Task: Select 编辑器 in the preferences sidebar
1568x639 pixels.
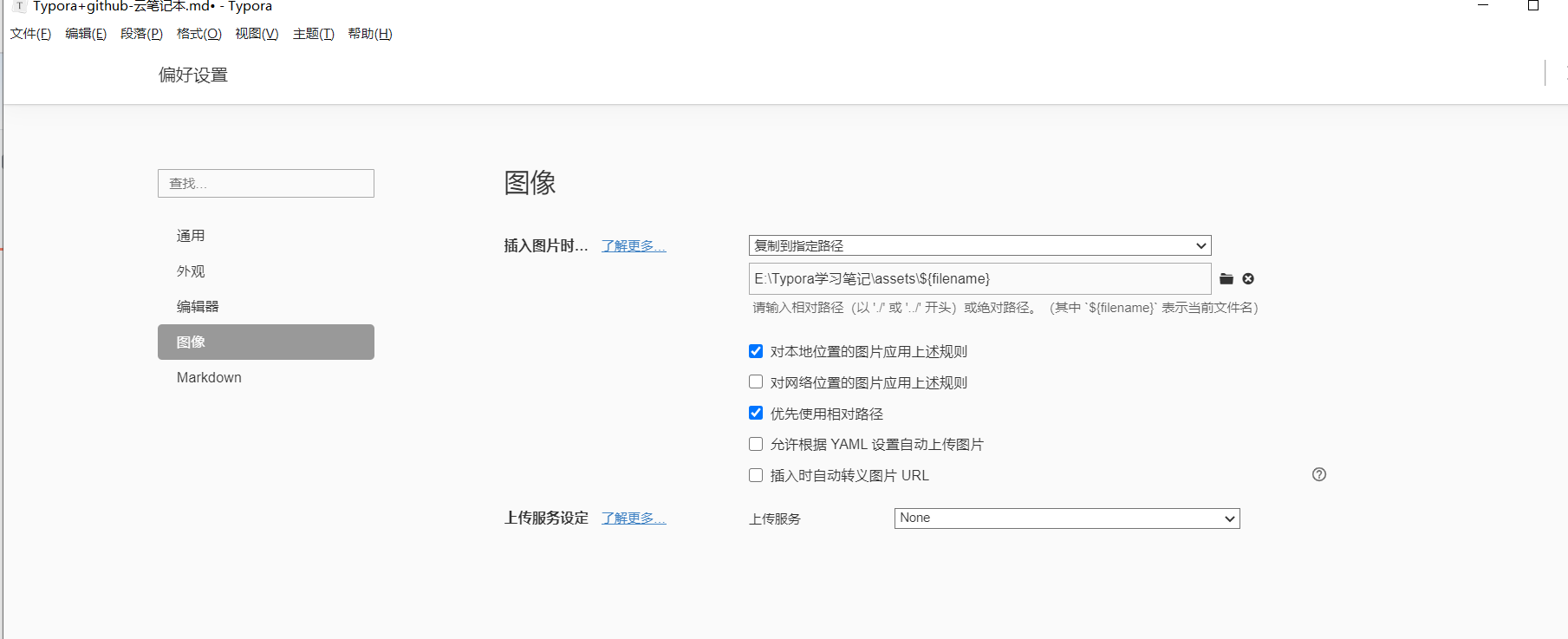Action: point(266,307)
